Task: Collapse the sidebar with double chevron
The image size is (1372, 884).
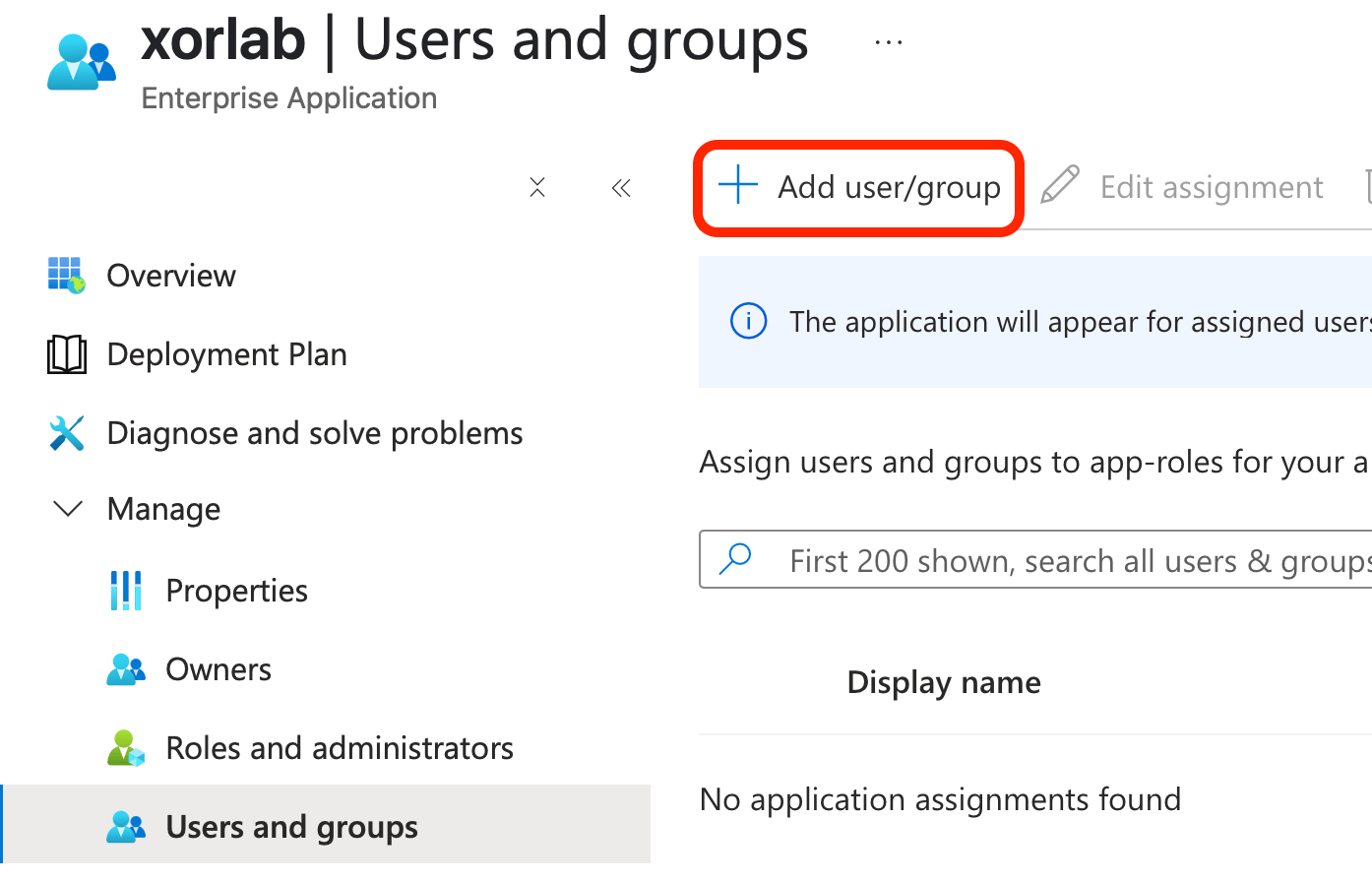Action: [x=621, y=187]
